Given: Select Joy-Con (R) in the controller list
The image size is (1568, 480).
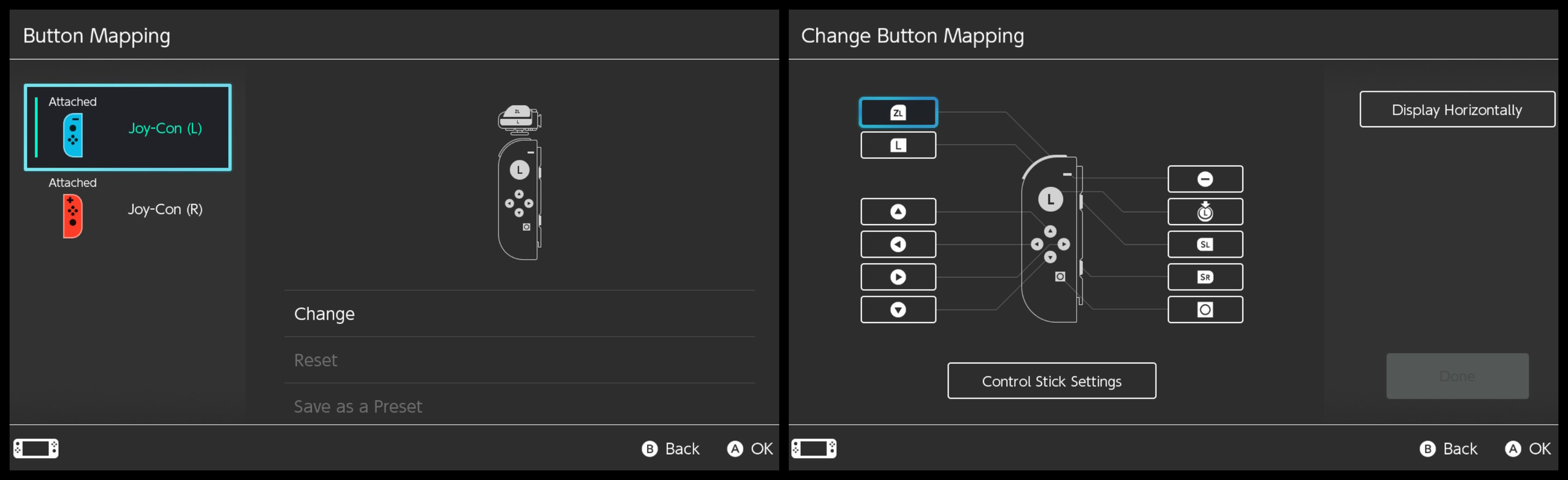Looking at the screenshot, I should coord(127,209).
